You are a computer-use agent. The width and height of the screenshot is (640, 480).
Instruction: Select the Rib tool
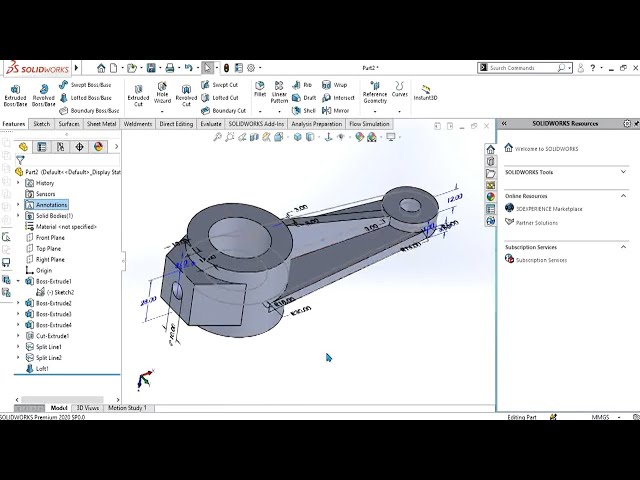pyautogui.click(x=302, y=85)
